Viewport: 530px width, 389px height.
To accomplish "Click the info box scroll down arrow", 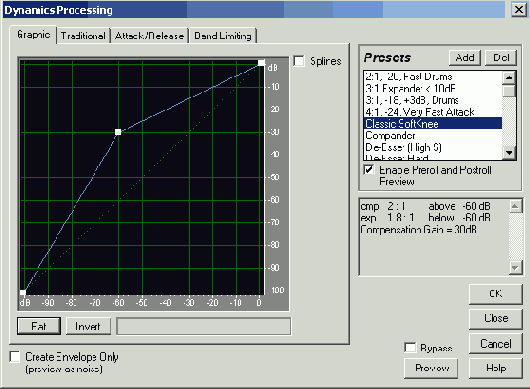I will point(515,268).
